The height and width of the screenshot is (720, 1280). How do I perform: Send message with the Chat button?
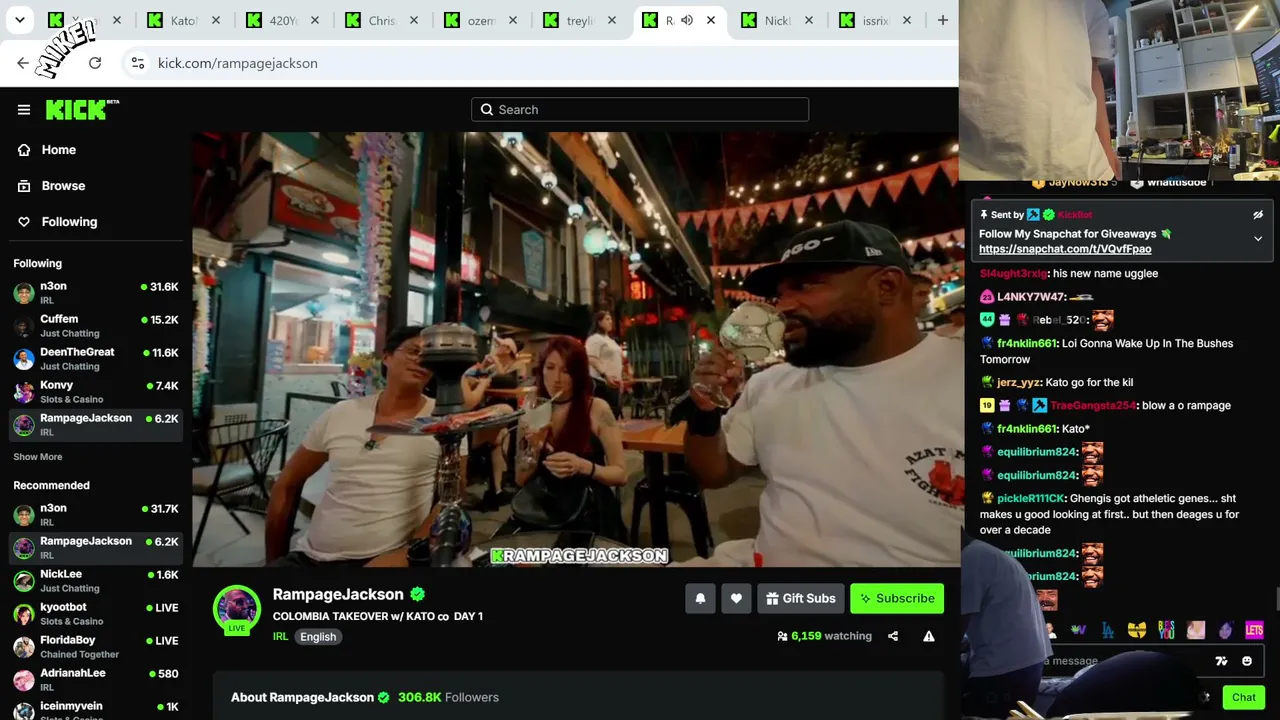(x=1244, y=697)
